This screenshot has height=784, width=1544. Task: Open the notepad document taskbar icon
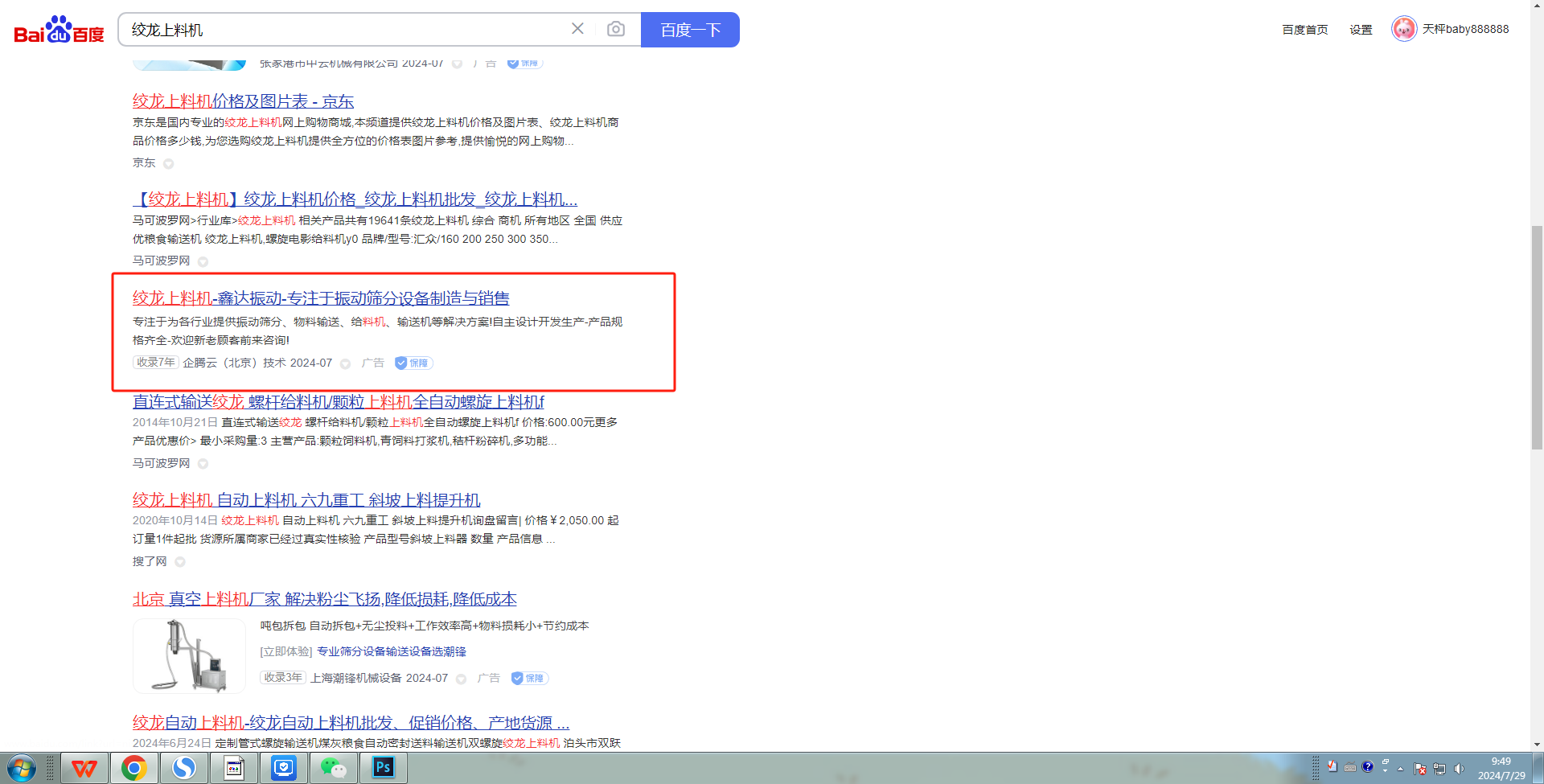pyautogui.click(x=234, y=769)
